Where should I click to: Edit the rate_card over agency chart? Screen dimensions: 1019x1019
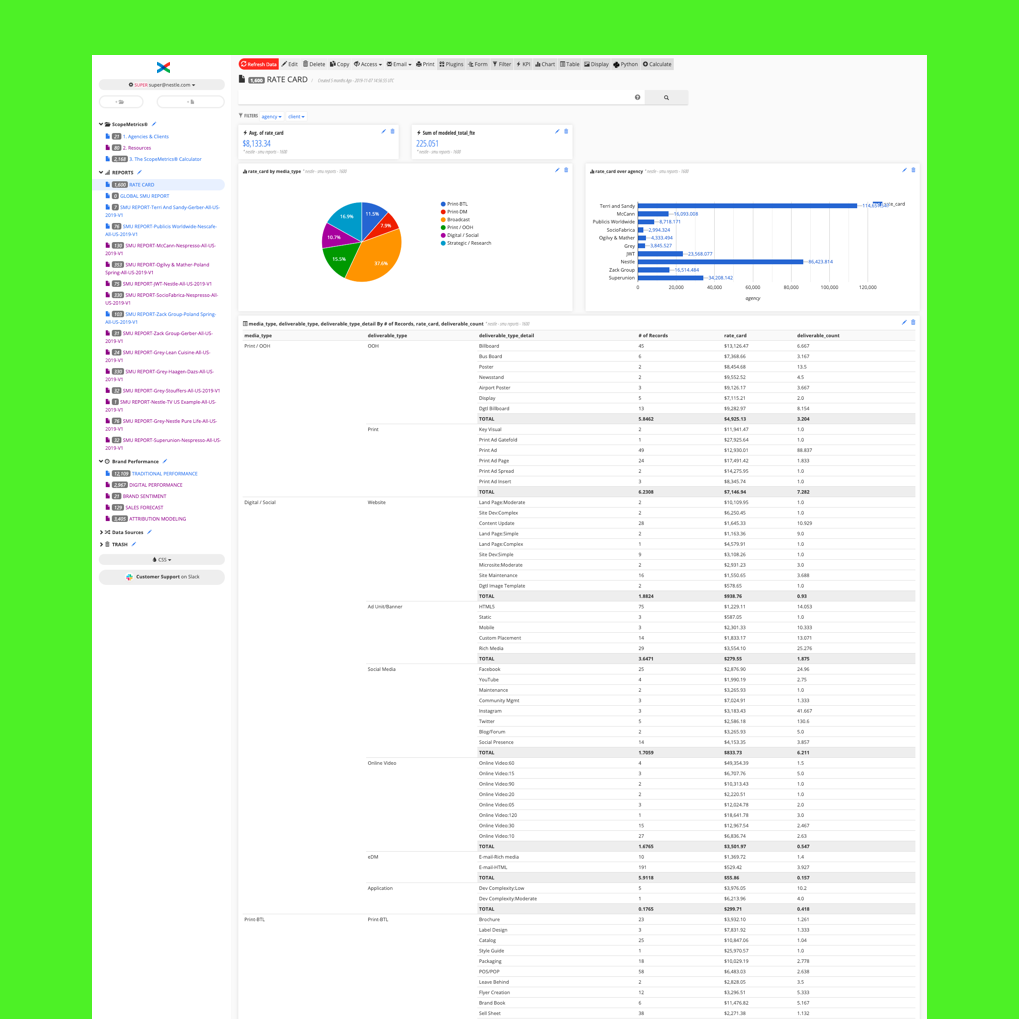pos(904,170)
